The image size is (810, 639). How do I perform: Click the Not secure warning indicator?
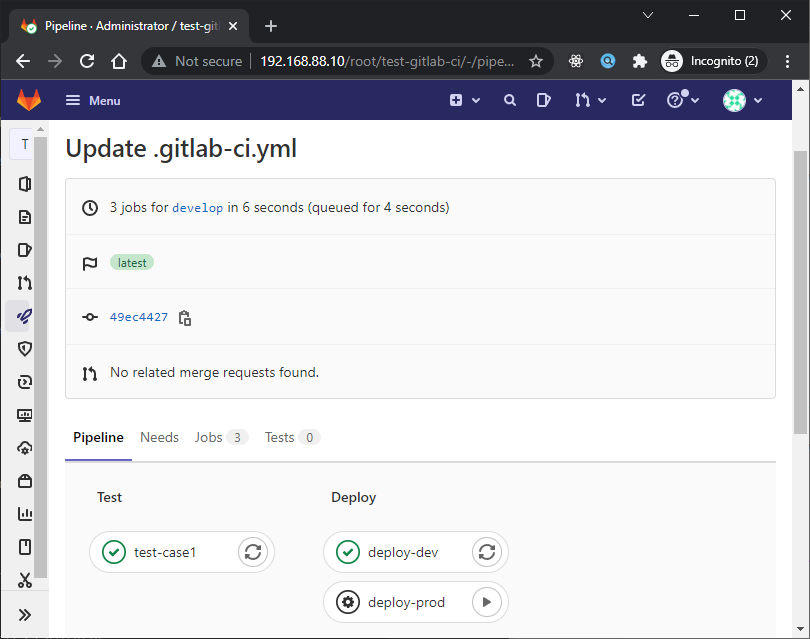tap(197, 61)
